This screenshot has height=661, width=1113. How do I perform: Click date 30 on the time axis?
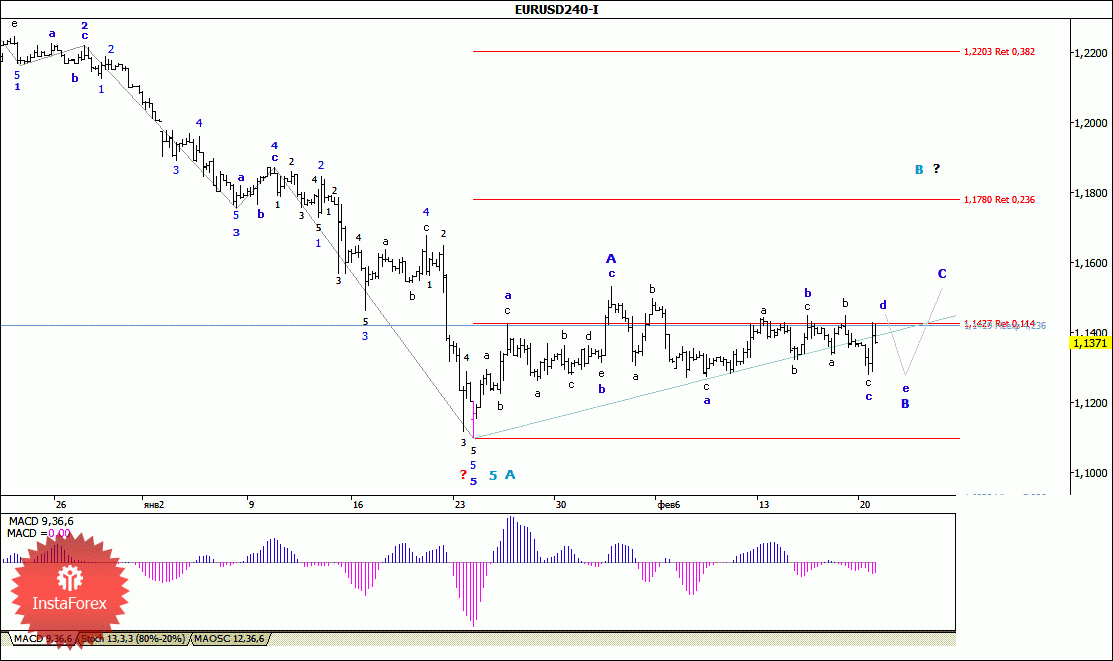pos(561,505)
